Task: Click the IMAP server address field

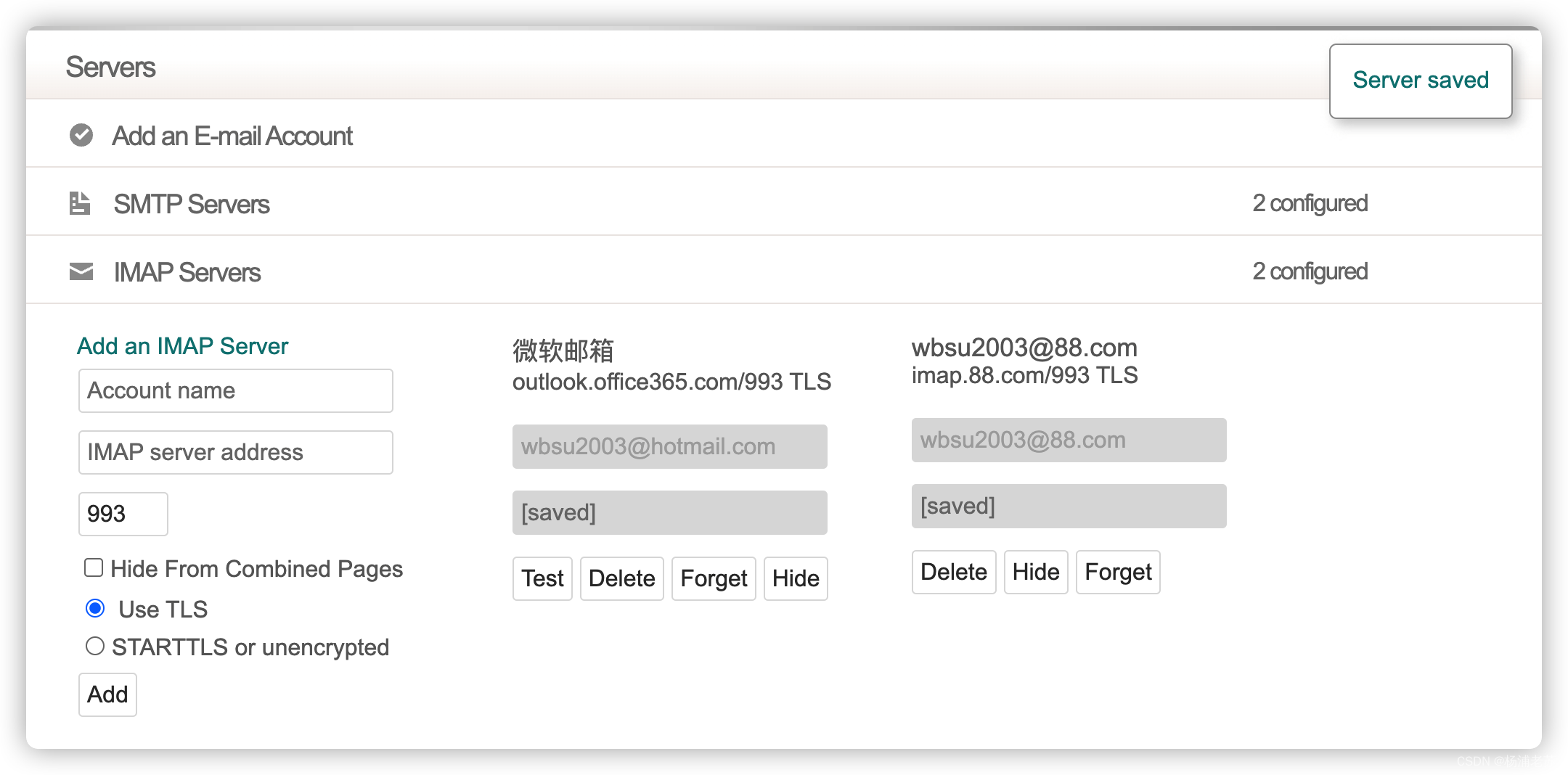Action: [236, 452]
